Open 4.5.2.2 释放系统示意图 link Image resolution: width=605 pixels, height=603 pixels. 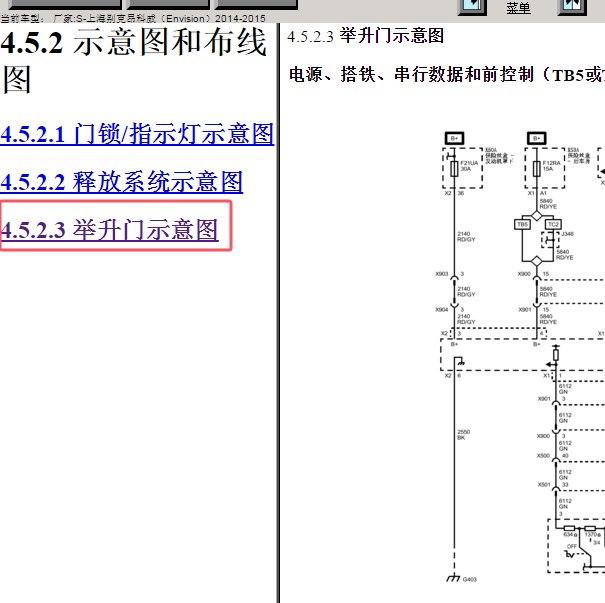click(x=122, y=182)
